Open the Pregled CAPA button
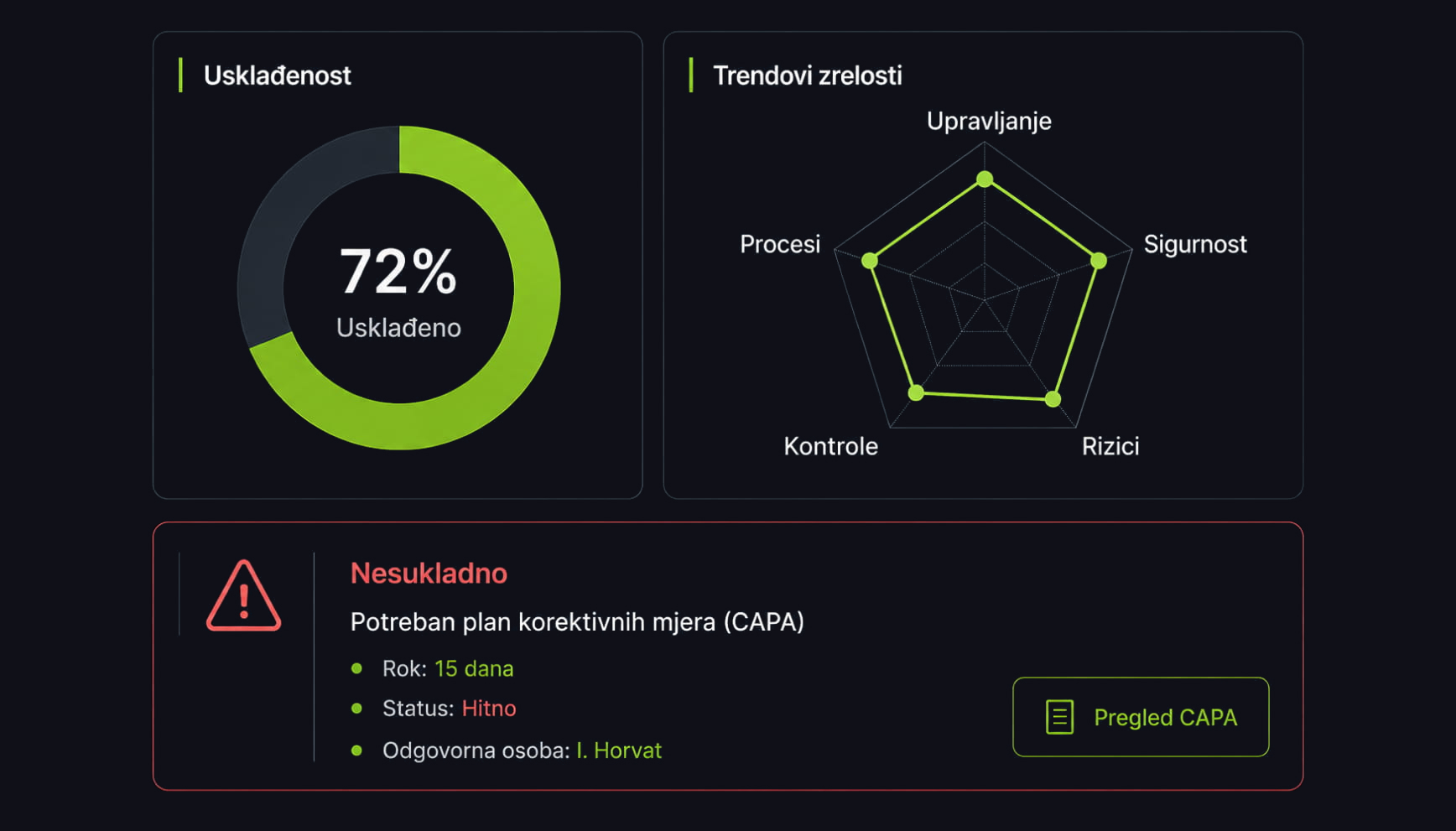This screenshot has width=1456, height=831. click(1141, 717)
